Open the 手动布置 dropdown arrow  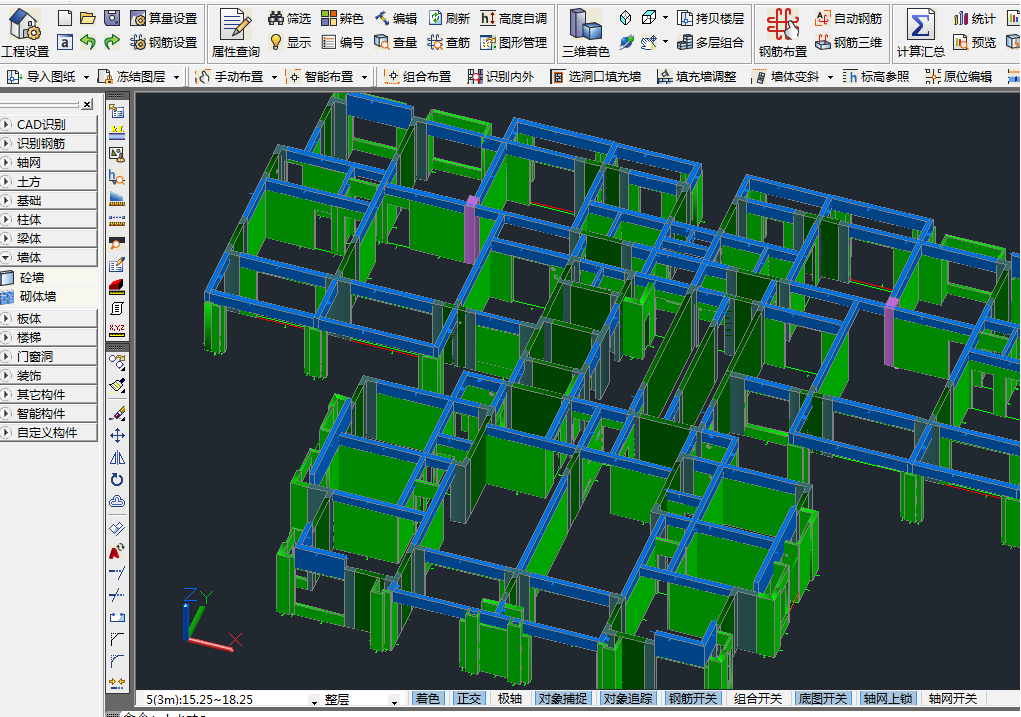click(274, 77)
